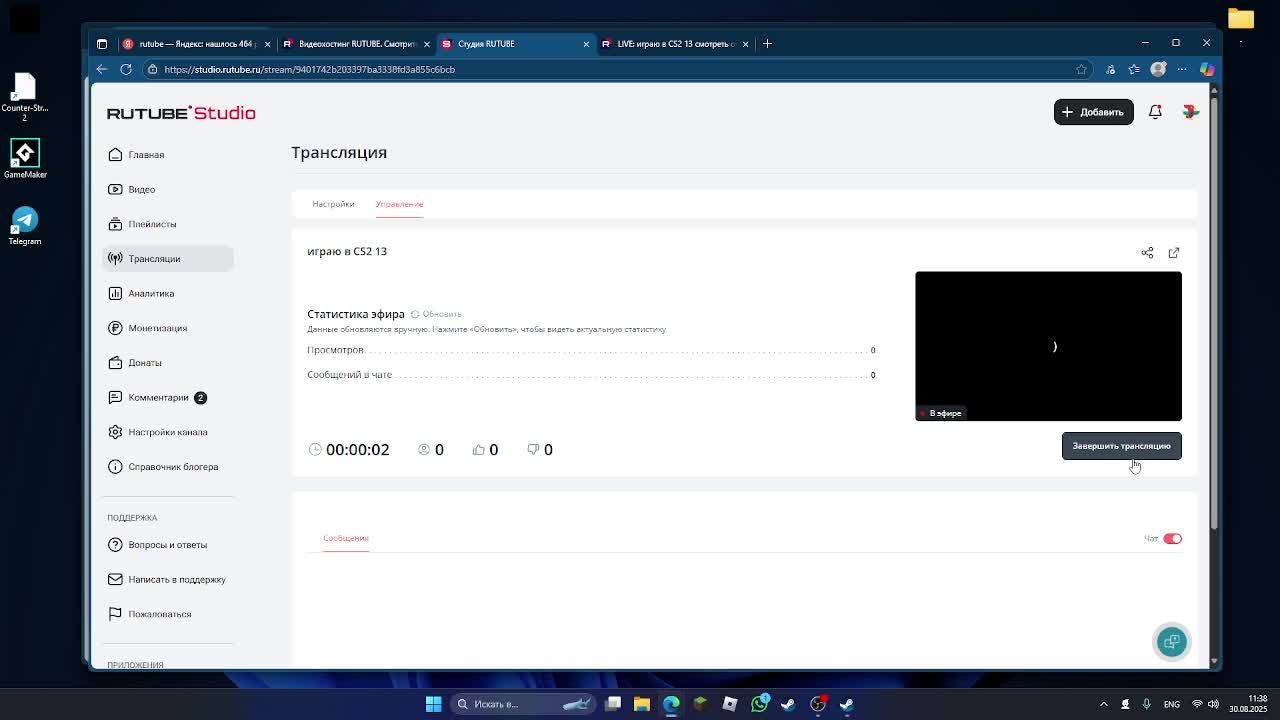Click the Настройки канала gear icon
This screenshot has width=1280, height=720.
pos(115,432)
